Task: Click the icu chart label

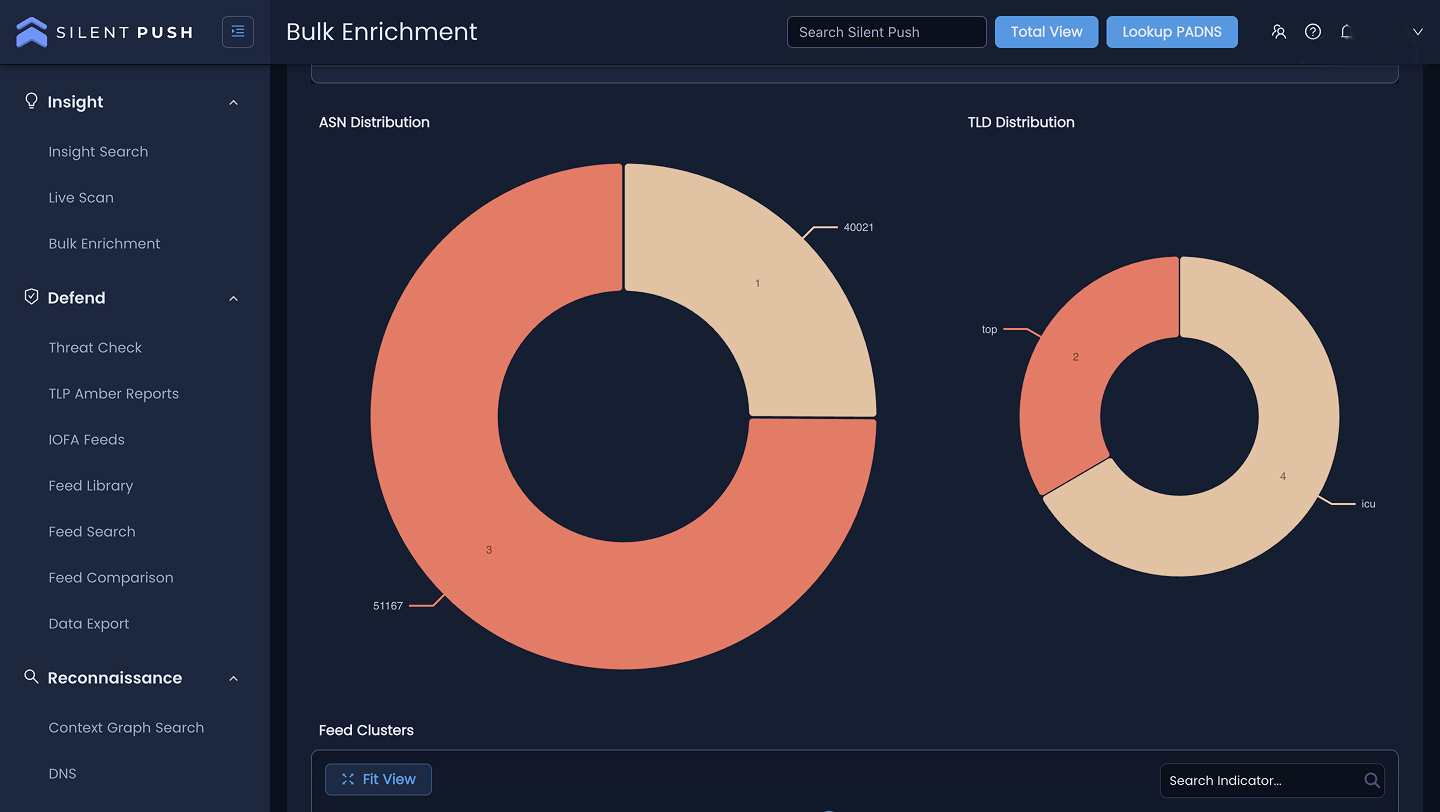Action: [1368, 504]
